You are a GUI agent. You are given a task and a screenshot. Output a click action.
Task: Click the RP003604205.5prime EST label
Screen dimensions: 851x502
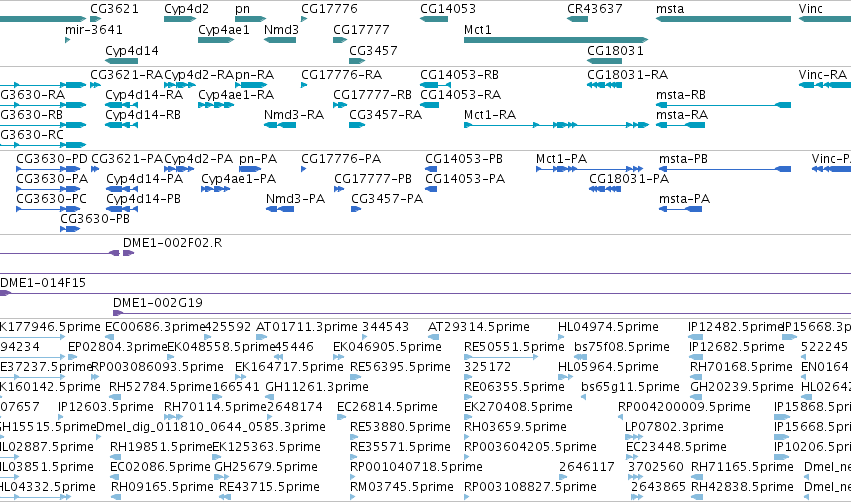coord(530,447)
